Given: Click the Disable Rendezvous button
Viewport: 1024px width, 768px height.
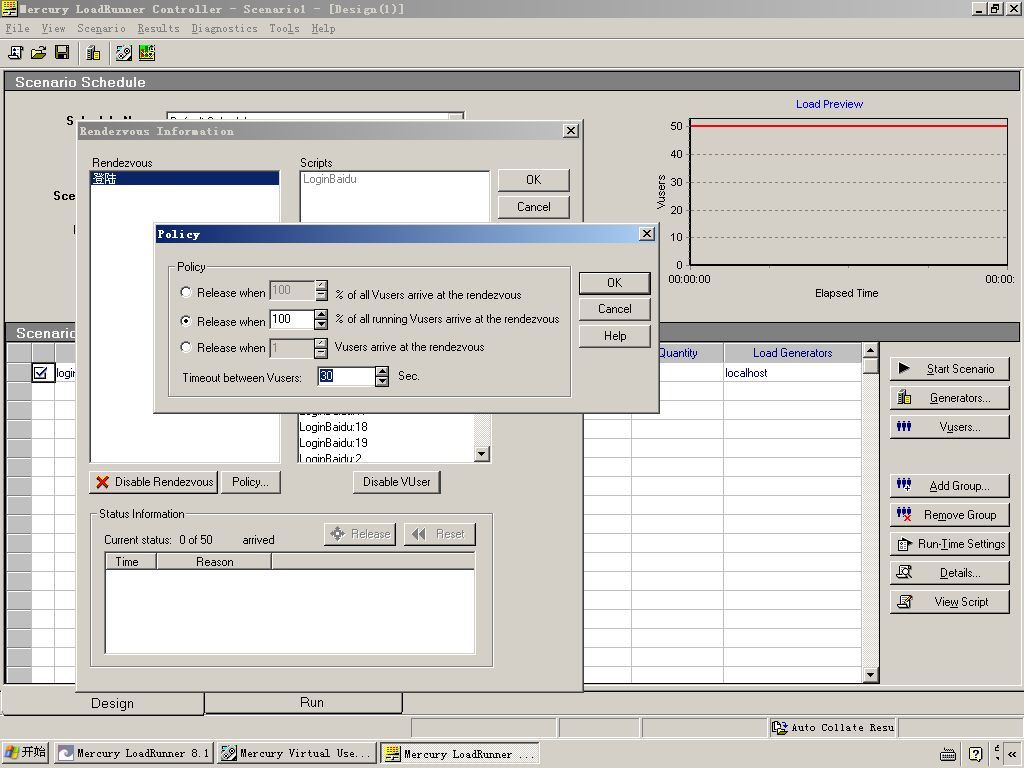Looking at the screenshot, I should [153, 482].
